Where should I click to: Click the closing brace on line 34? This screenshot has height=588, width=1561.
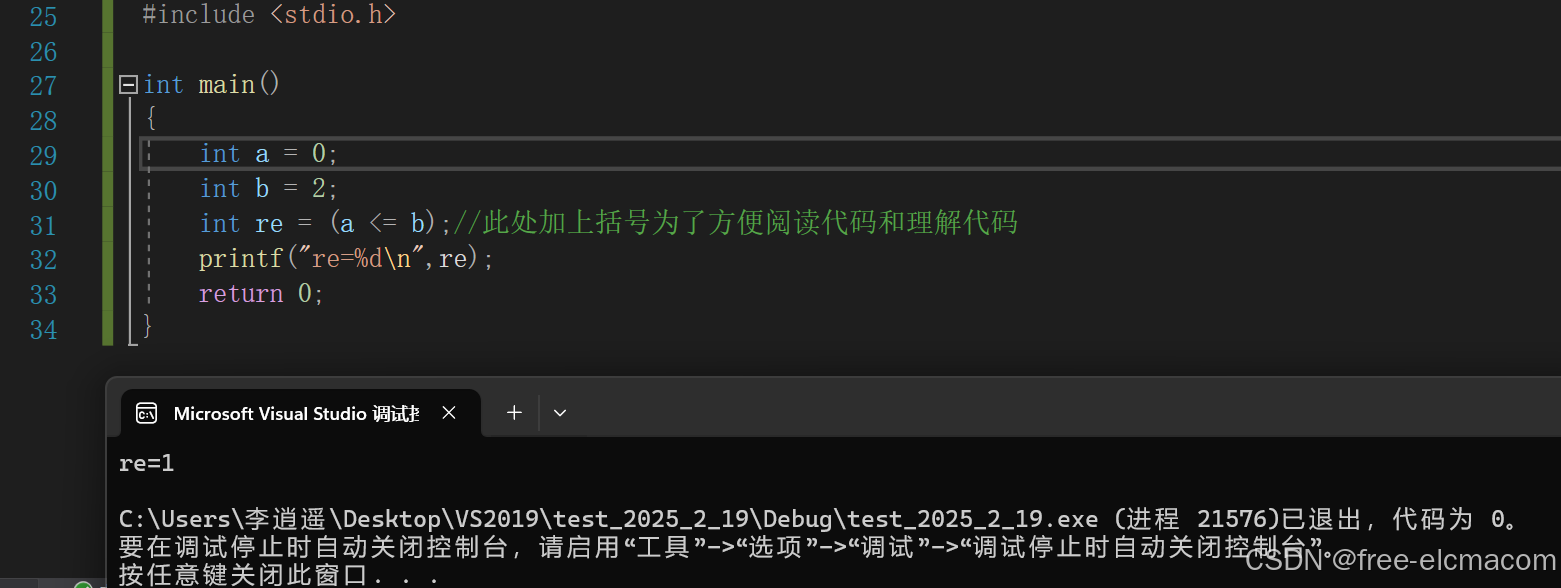pos(147,327)
